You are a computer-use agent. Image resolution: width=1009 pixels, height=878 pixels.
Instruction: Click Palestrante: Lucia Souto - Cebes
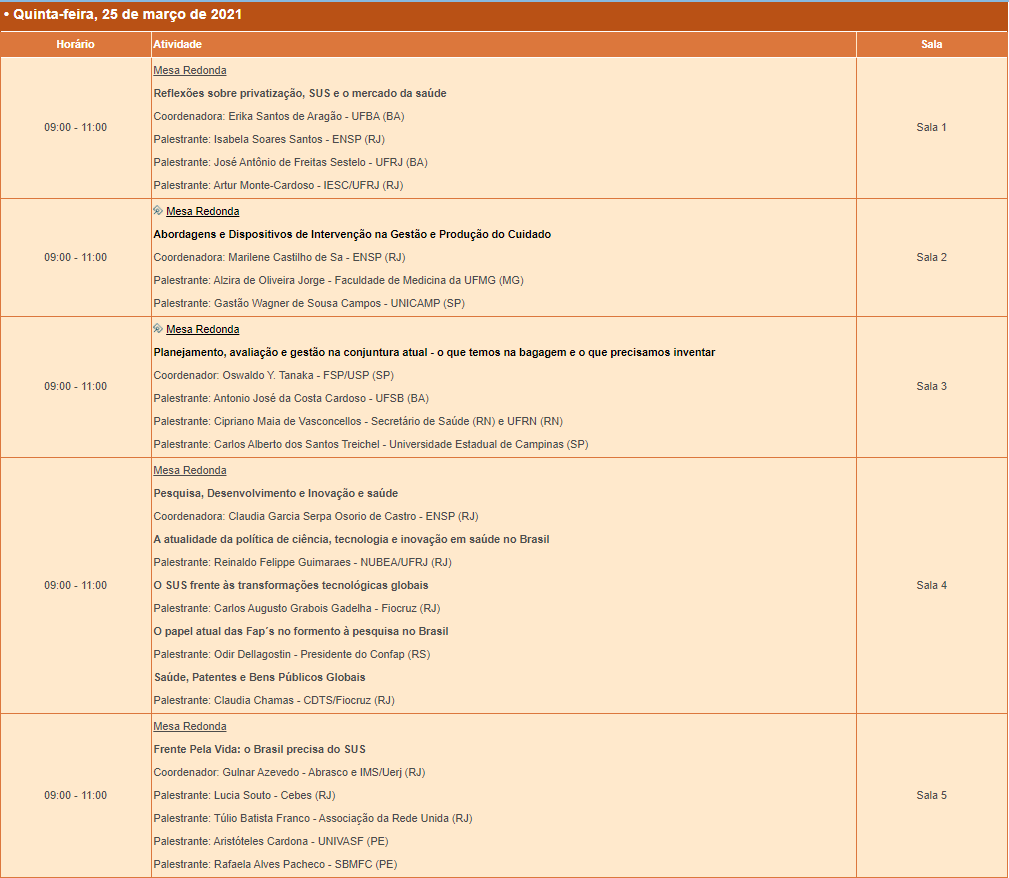coord(245,796)
